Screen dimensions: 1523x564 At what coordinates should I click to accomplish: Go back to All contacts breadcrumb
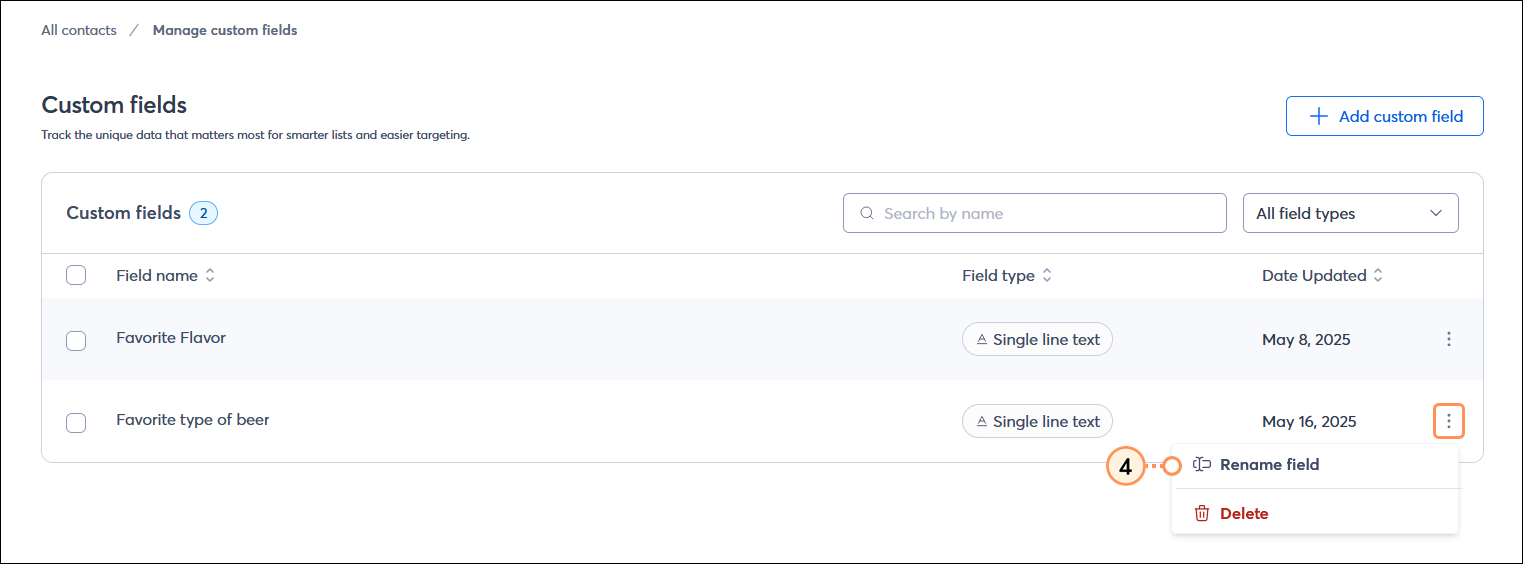point(79,30)
